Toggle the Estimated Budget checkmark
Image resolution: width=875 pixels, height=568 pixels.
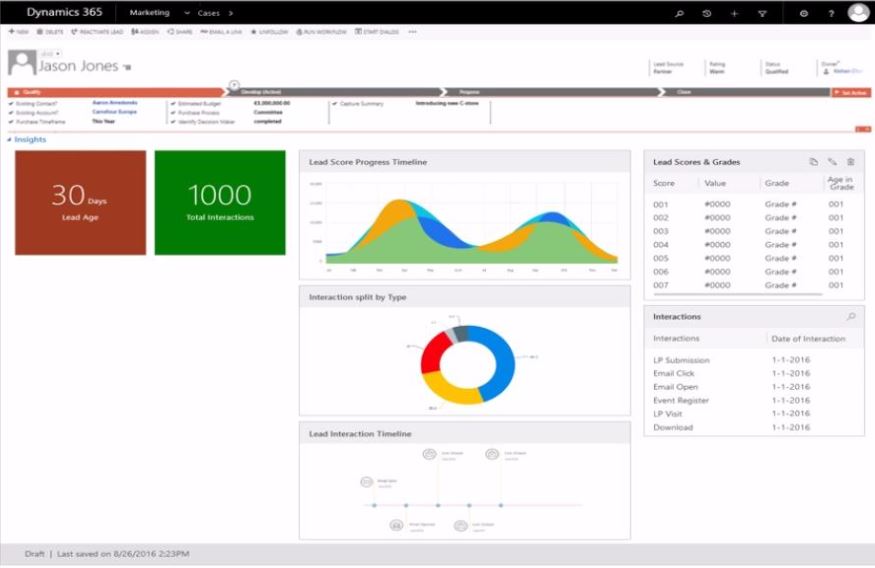pos(173,103)
